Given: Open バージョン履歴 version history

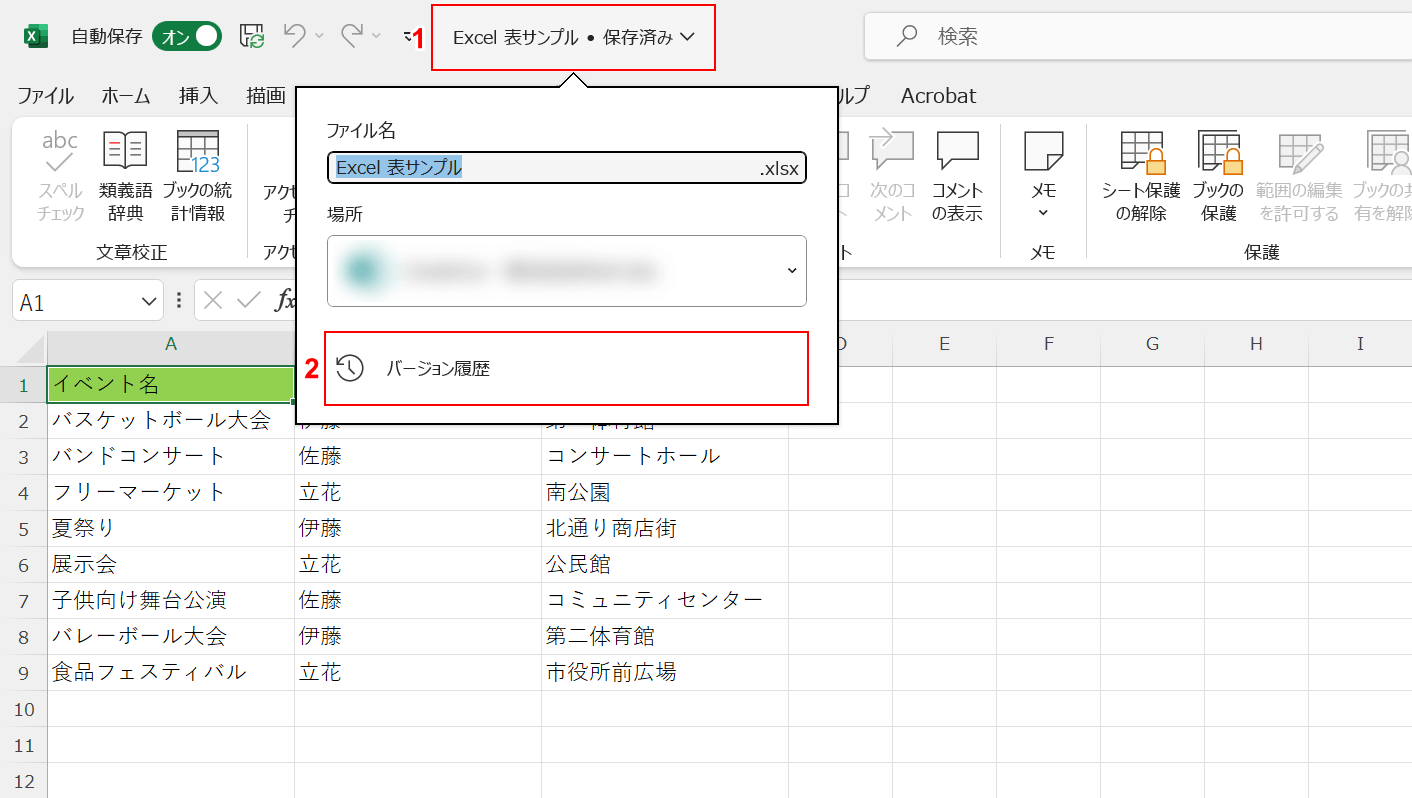Looking at the screenshot, I should (566, 368).
